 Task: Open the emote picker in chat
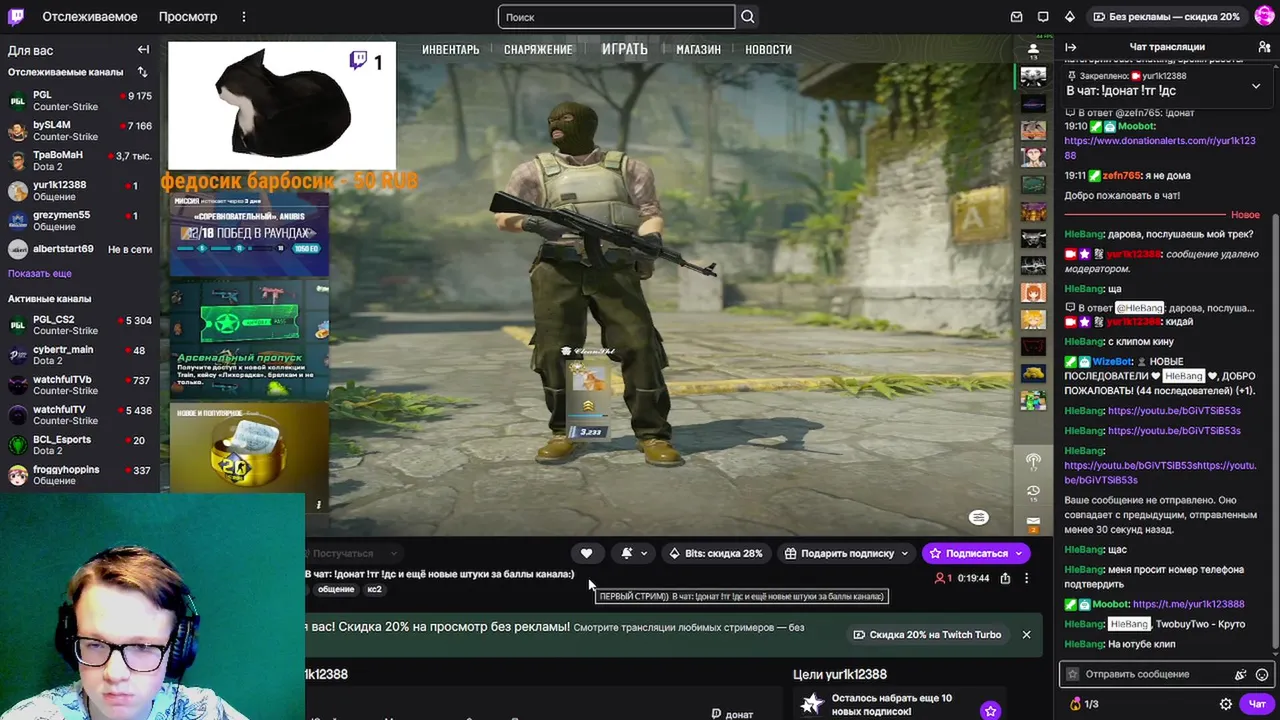click(1262, 675)
